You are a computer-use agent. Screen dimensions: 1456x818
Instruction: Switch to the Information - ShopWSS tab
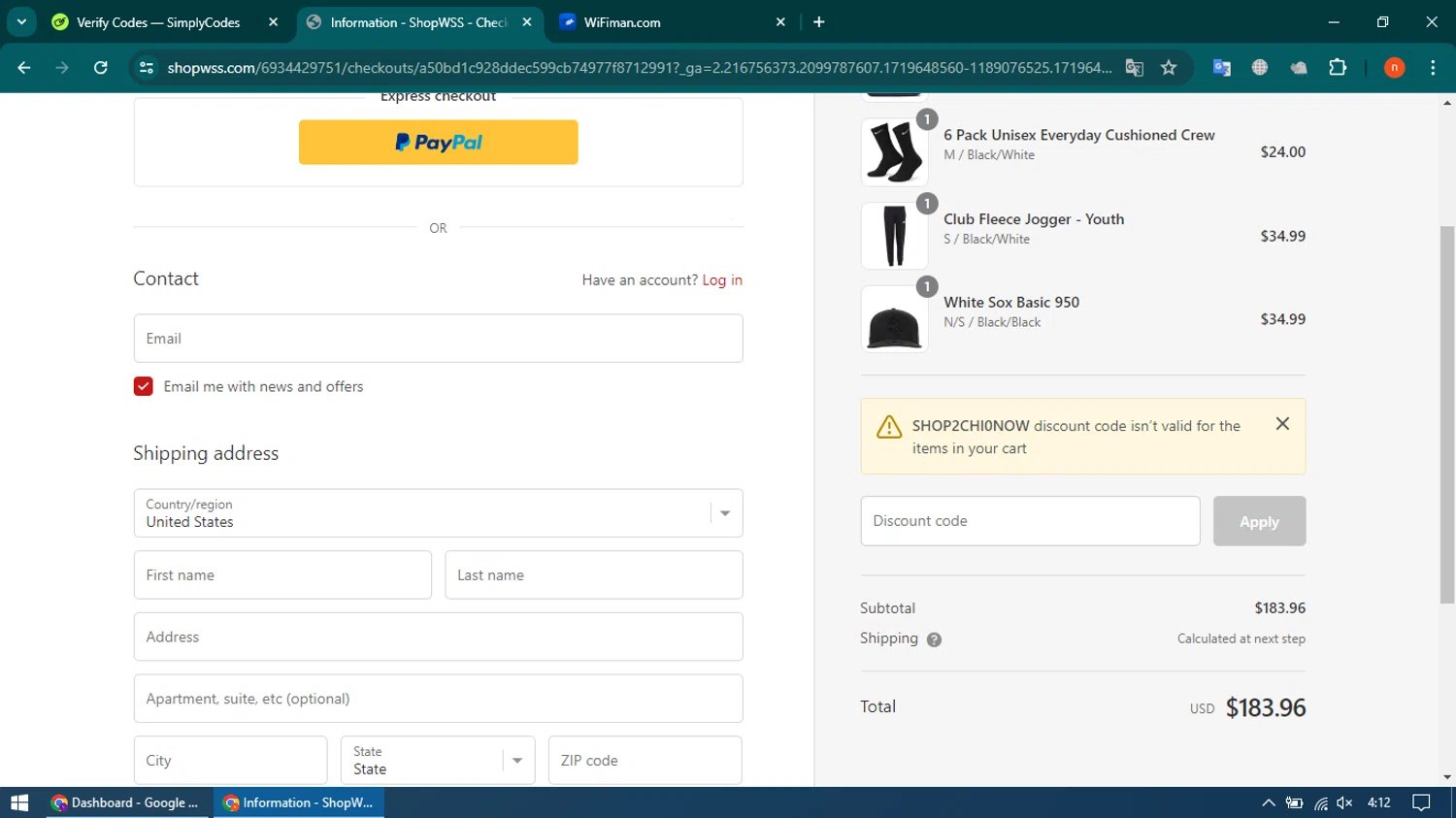pyautogui.click(x=418, y=22)
